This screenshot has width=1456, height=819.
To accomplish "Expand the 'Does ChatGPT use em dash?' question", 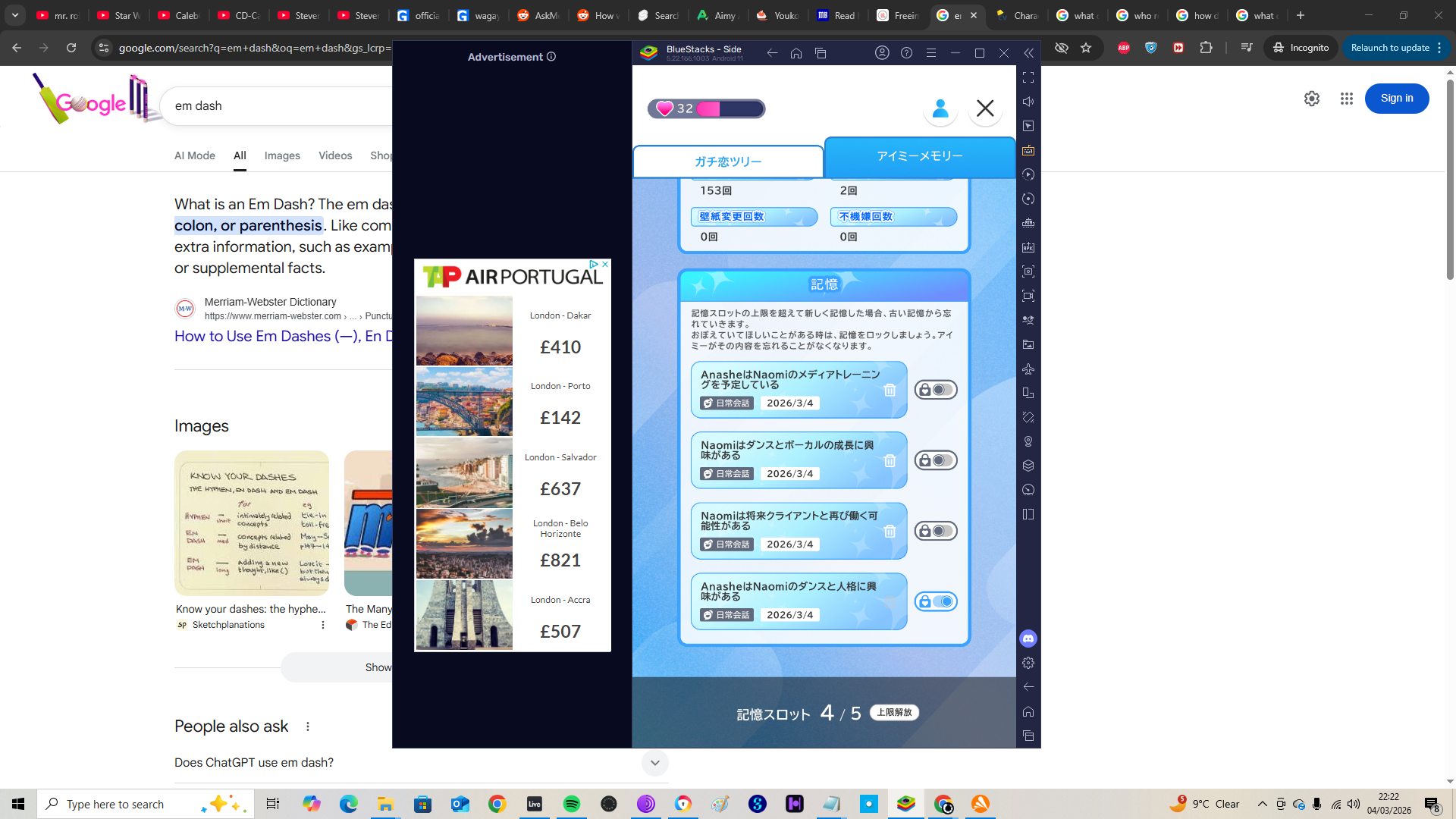I will (x=422, y=763).
